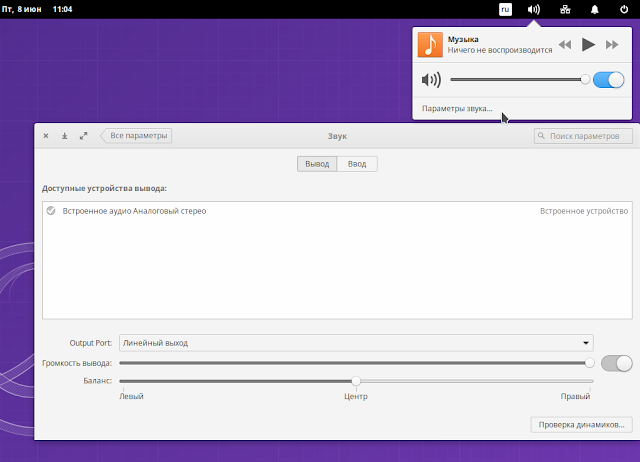
Task: Click the download arrow window button
Action: pos(64,136)
